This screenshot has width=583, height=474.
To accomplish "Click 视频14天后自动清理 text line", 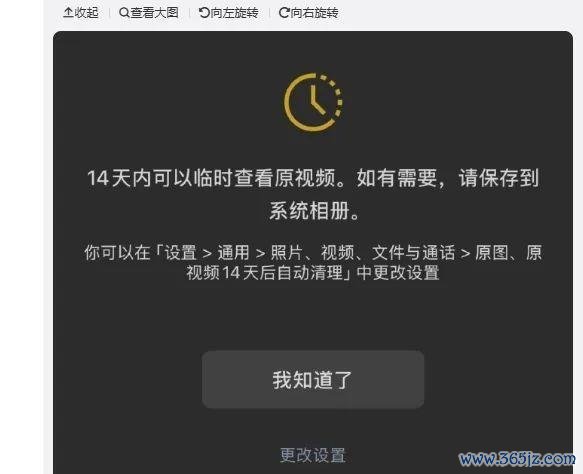I will (x=264, y=273).
